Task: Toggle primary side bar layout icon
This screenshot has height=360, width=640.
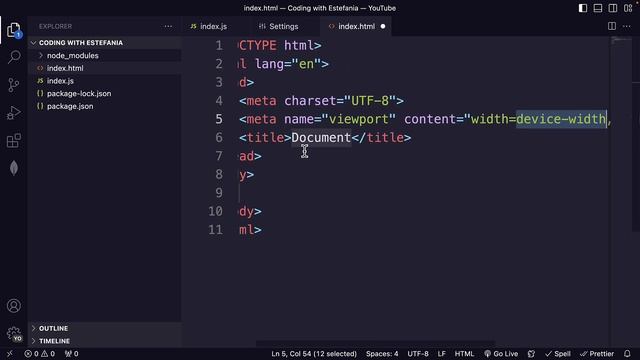Action: pyautogui.click(x=582, y=8)
